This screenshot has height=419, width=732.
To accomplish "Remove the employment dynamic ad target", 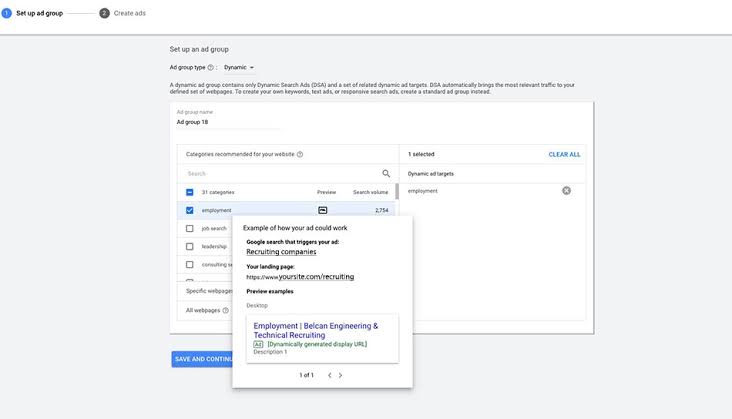I will coord(566,190).
